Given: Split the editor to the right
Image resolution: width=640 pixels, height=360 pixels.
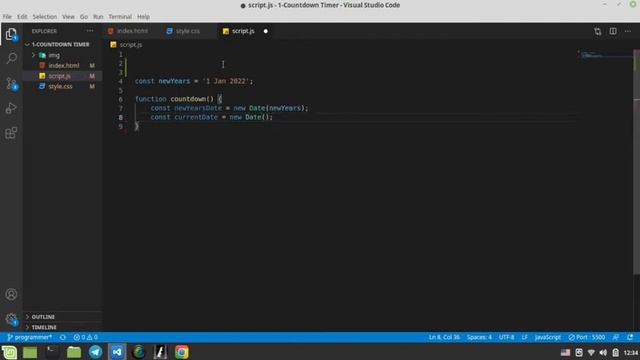Looking at the screenshot, I should [613, 31].
